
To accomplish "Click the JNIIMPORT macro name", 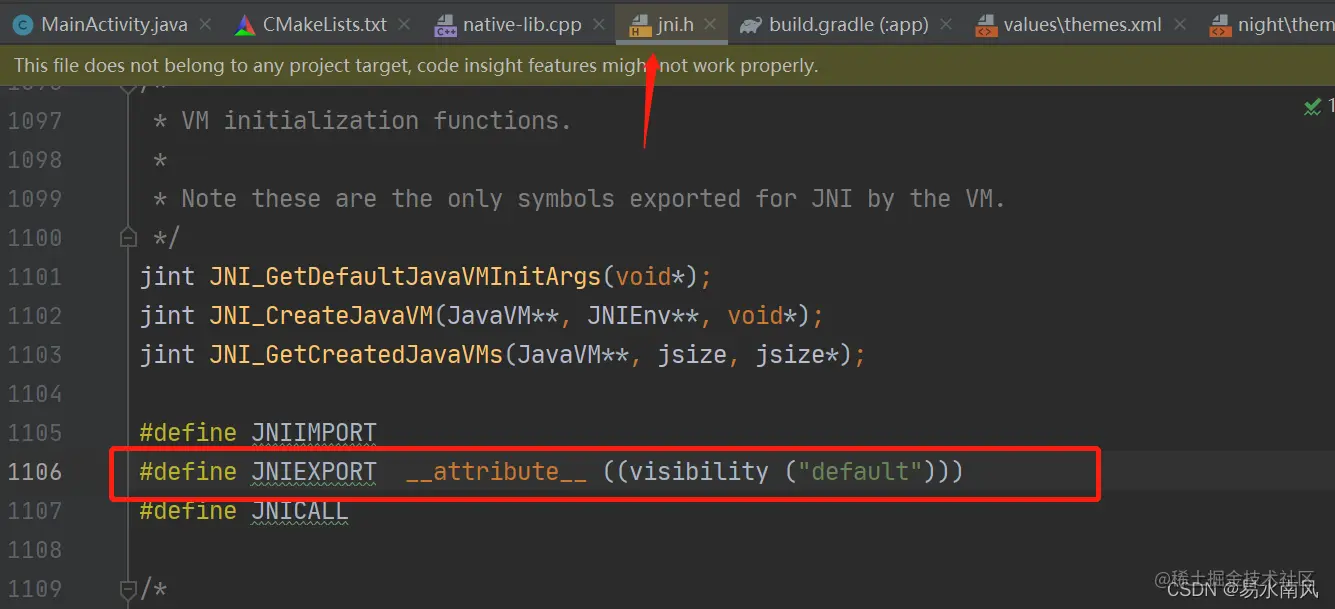I will pos(314,433).
